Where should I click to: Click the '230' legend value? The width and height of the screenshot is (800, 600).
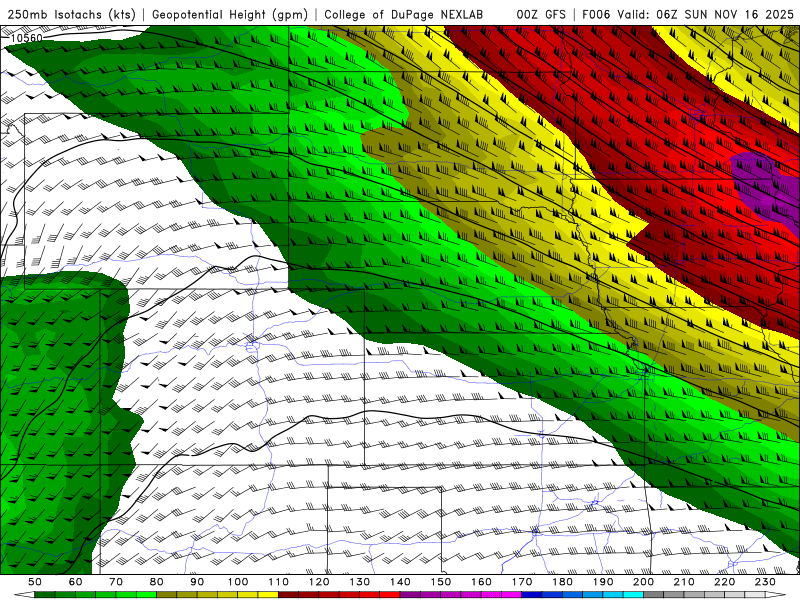point(765,582)
